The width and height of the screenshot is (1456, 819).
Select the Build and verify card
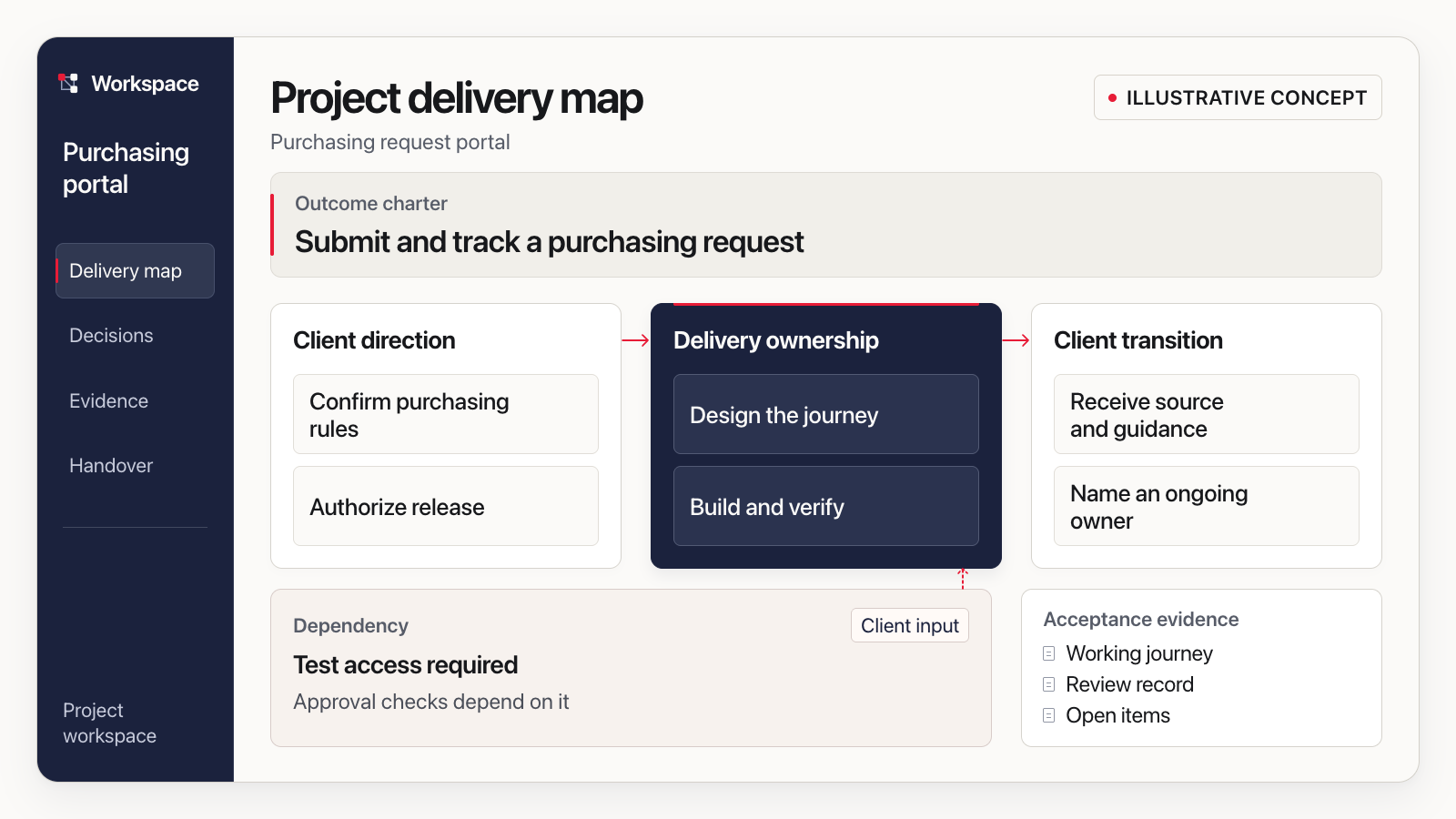[x=826, y=506]
